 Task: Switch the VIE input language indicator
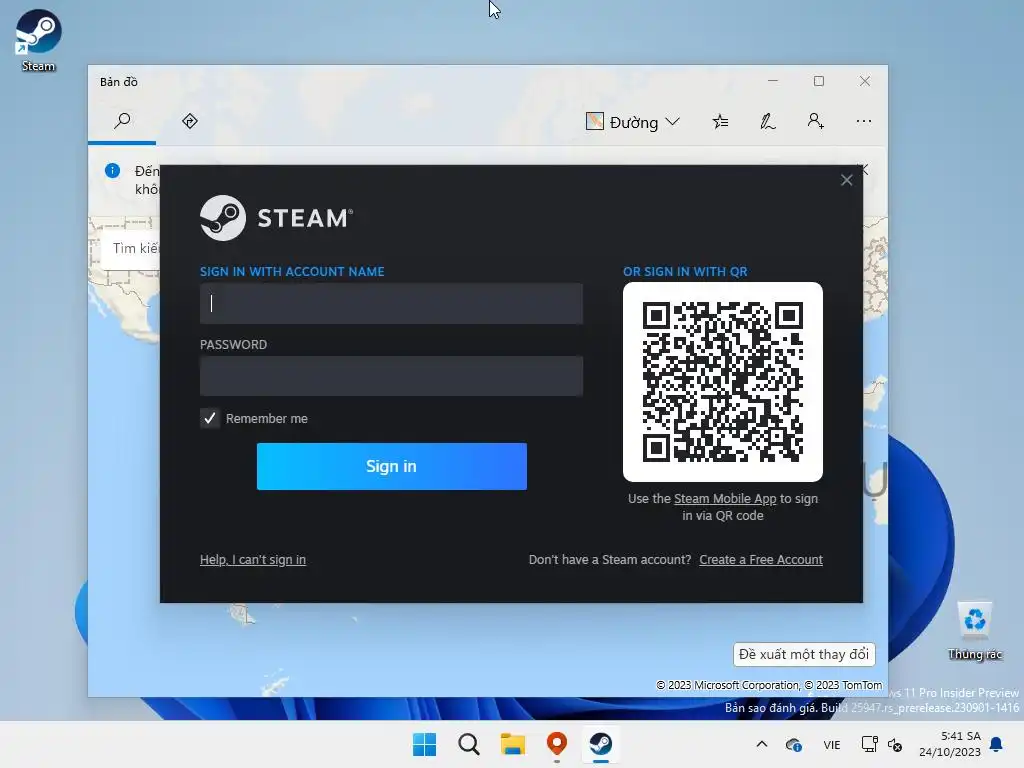831,745
